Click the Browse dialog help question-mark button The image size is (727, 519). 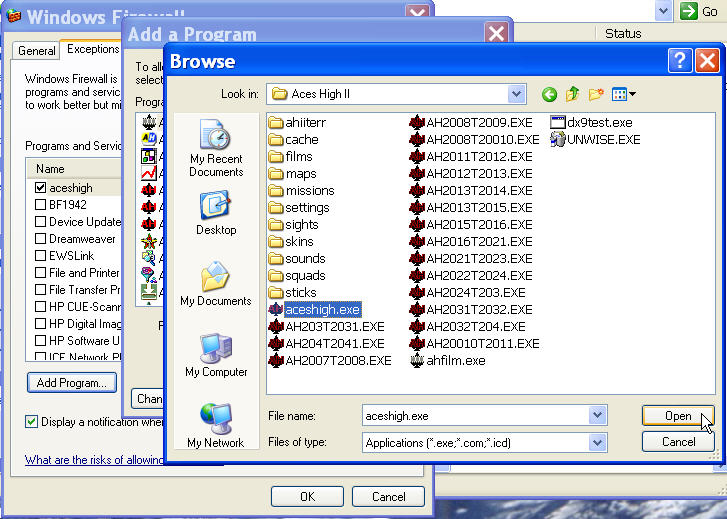tap(680, 60)
